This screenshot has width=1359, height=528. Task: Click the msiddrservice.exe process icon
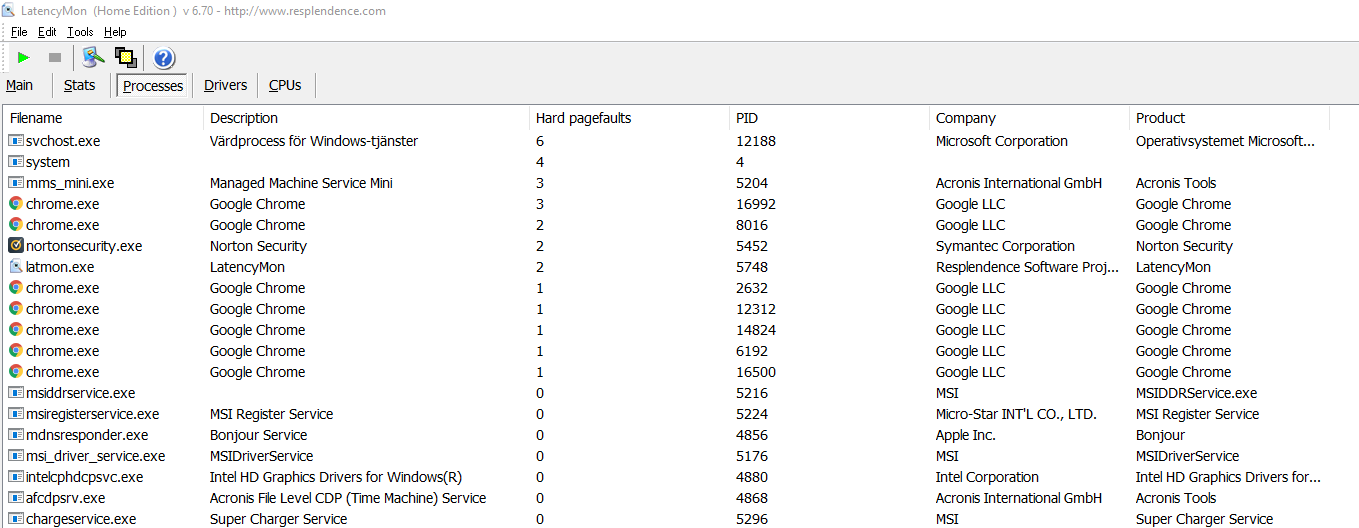16,393
